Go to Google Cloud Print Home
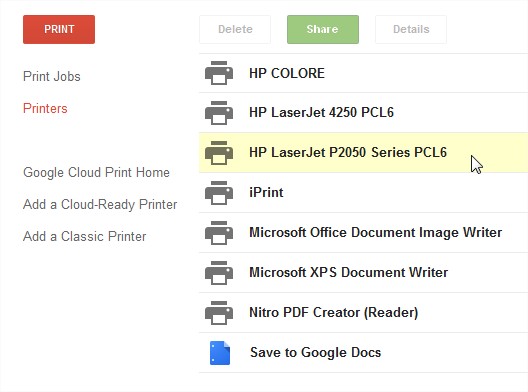Screen dimensions: 528x392 click(x=96, y=172)
